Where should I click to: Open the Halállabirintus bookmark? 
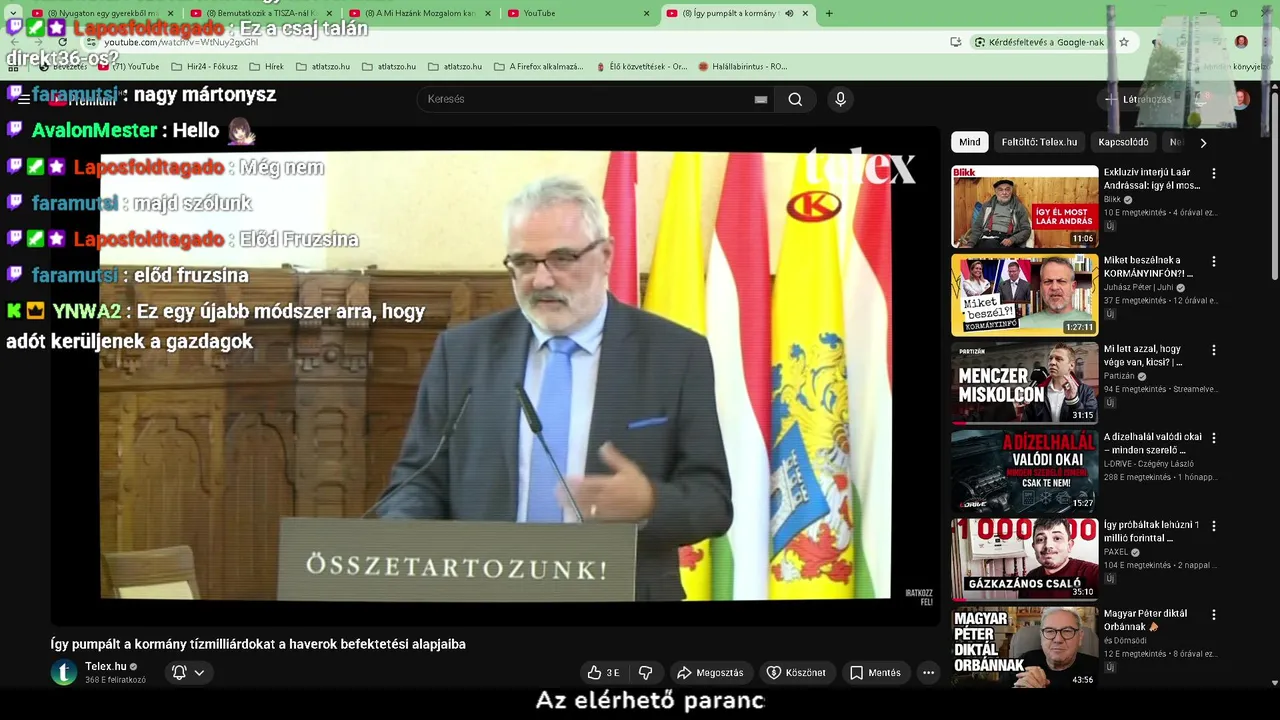point(743,66)
